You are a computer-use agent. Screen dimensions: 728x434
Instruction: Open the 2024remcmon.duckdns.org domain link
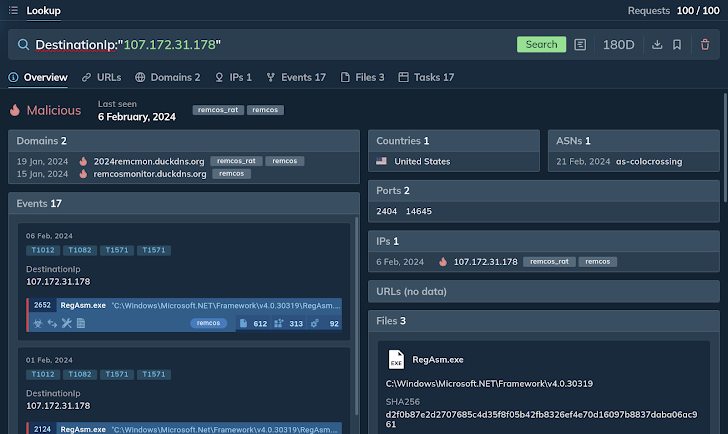tap(149, 161)
